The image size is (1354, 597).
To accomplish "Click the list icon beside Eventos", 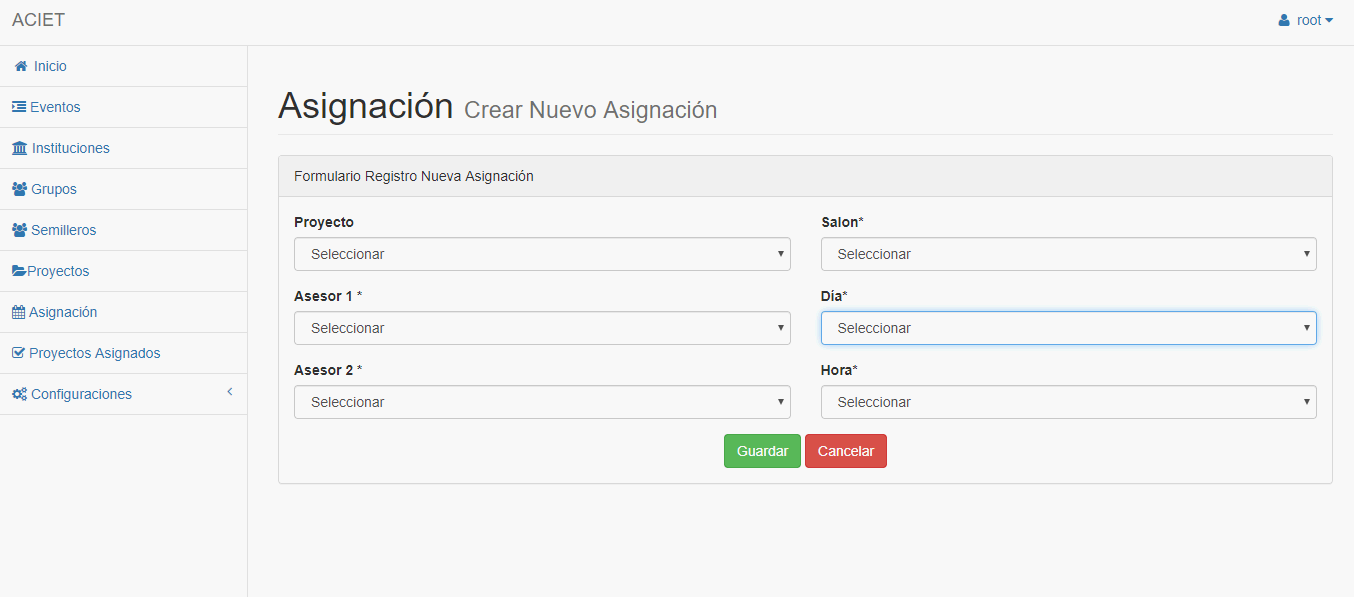I will point(19,107).
